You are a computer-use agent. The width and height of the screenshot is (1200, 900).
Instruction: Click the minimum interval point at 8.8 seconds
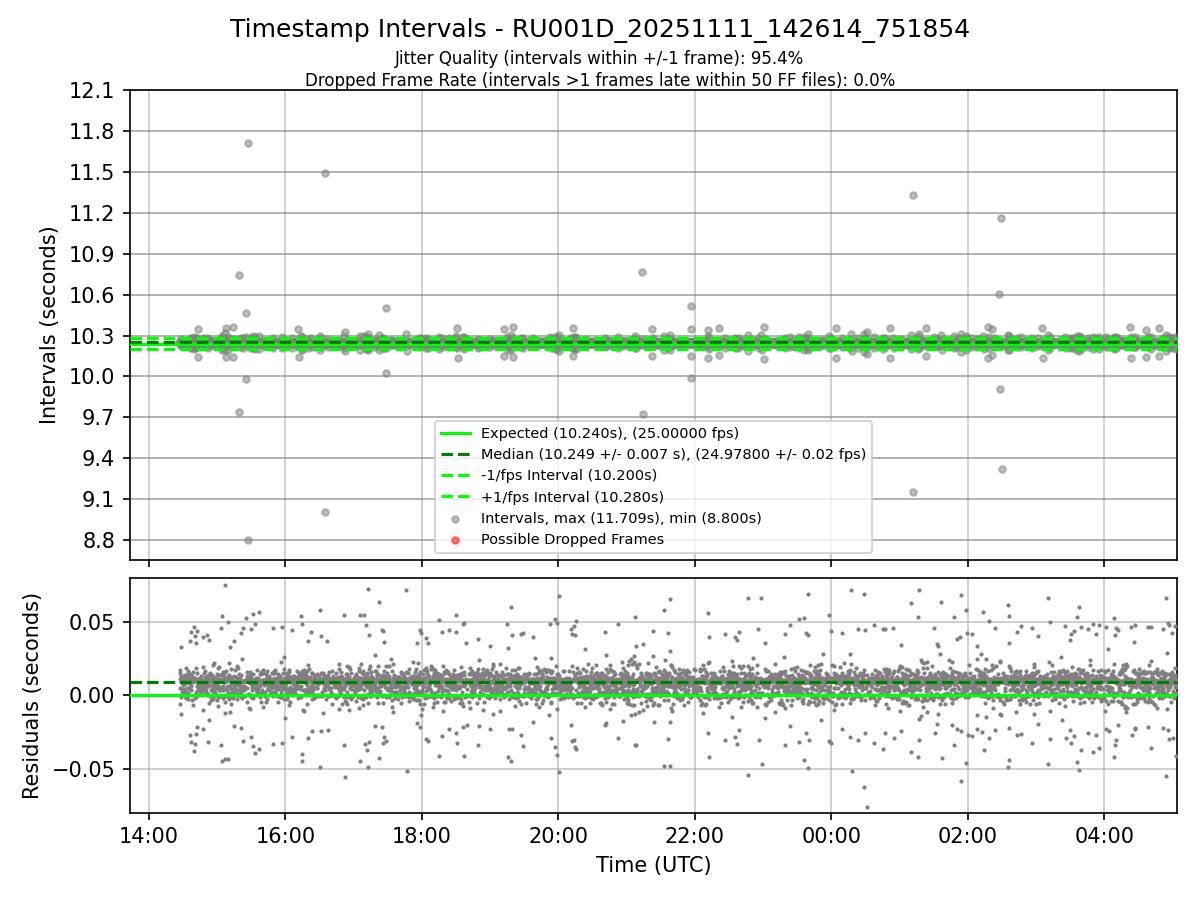248,540
